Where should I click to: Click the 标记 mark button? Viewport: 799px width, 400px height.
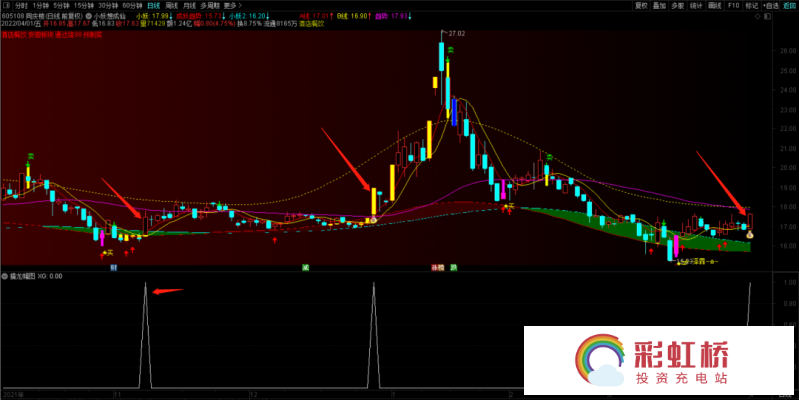coord(752,6)
